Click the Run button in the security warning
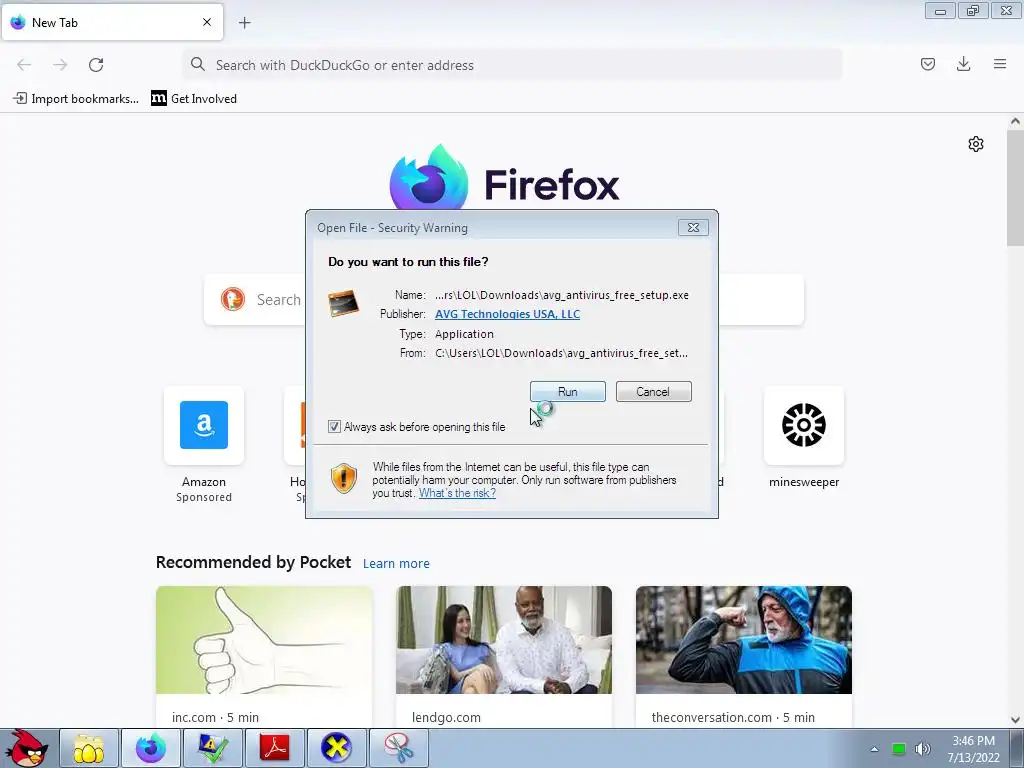The height and width of the screenshot is (768, 1024). (568, 392)
